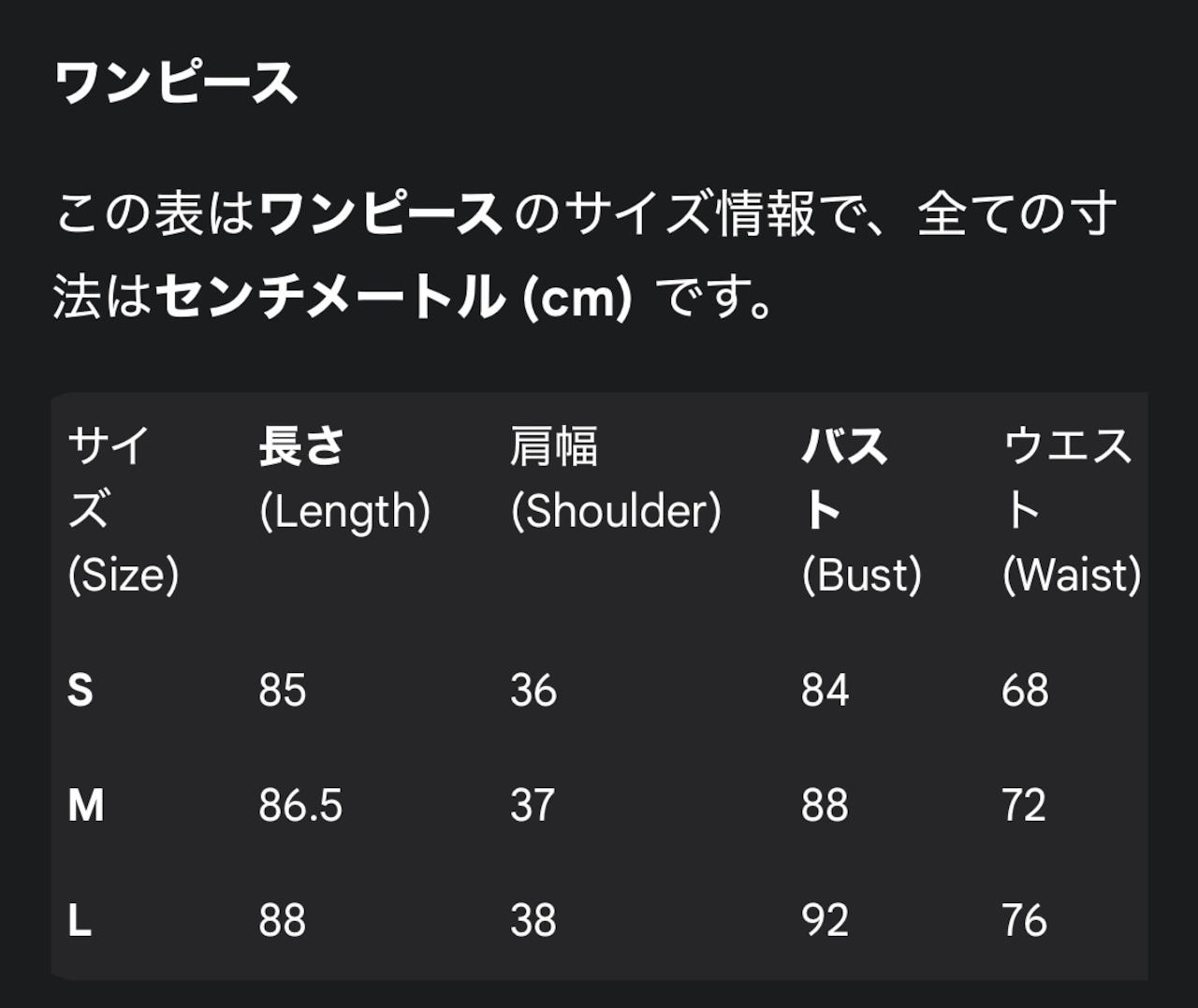Click the waist value 68 for size S

(1025, 691)
